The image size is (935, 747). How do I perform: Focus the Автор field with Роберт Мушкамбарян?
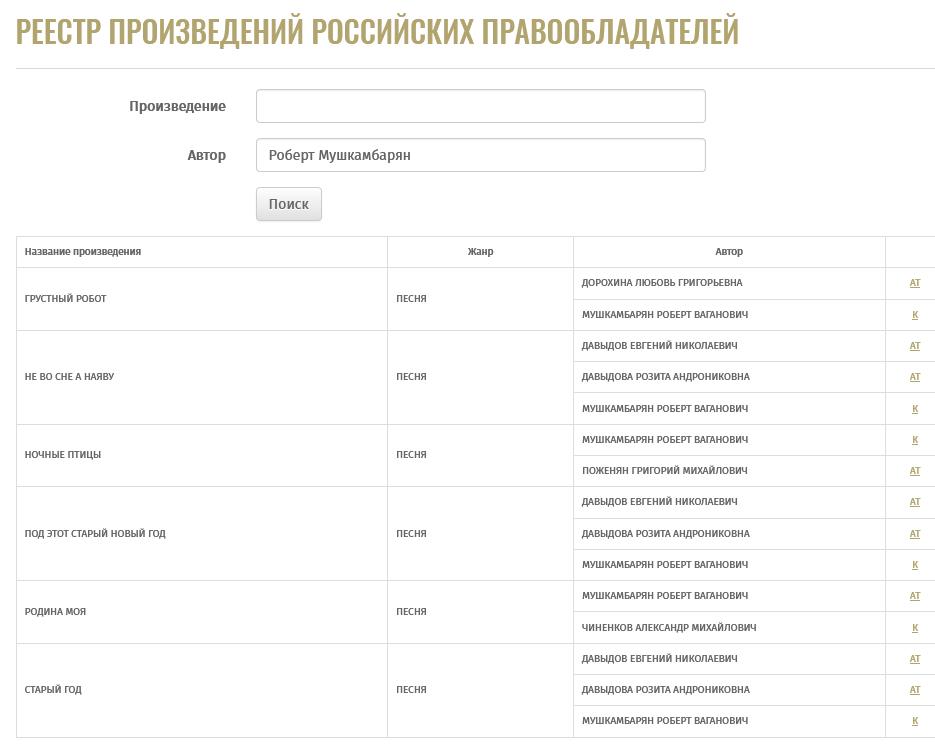481,155
